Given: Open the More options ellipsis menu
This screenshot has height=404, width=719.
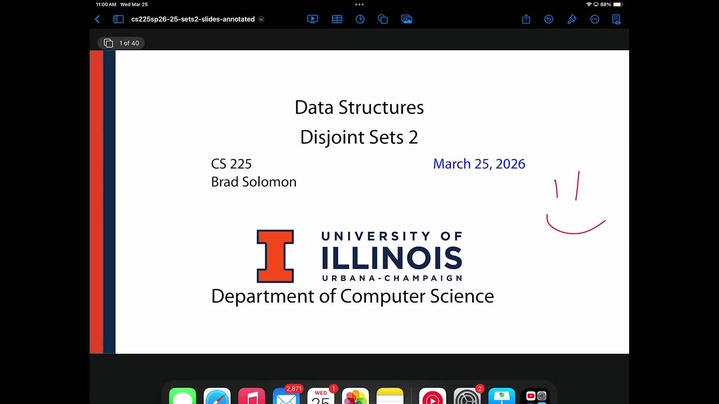Looking at the screenshot, I should (x=595, y=19).
